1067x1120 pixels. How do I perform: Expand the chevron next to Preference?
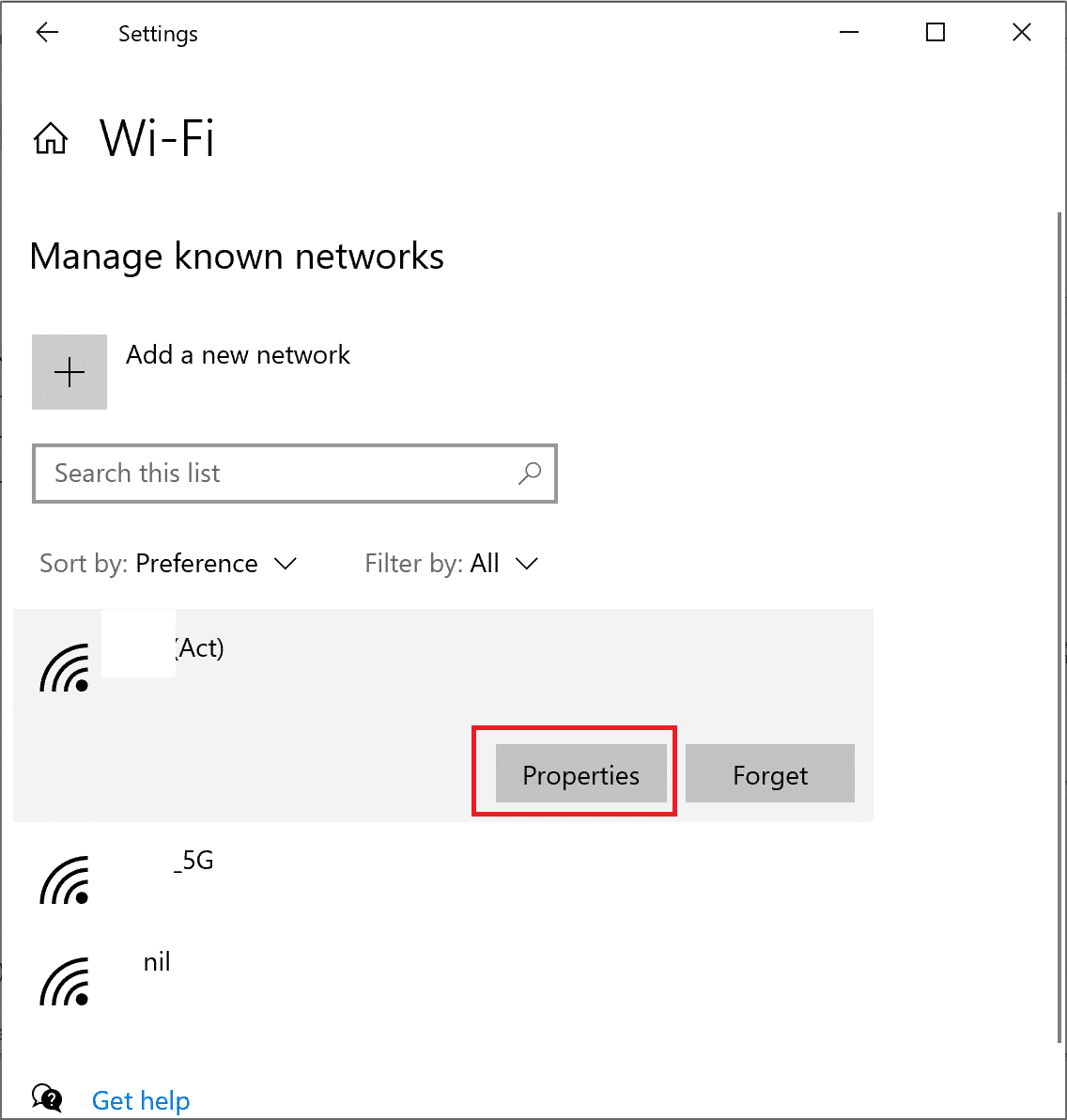point(286,563)
